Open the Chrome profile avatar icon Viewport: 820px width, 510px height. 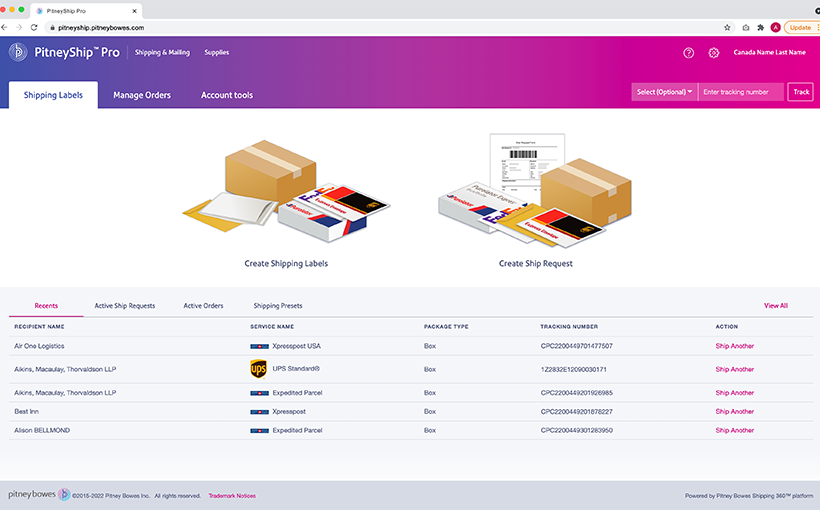coord(776,28)
